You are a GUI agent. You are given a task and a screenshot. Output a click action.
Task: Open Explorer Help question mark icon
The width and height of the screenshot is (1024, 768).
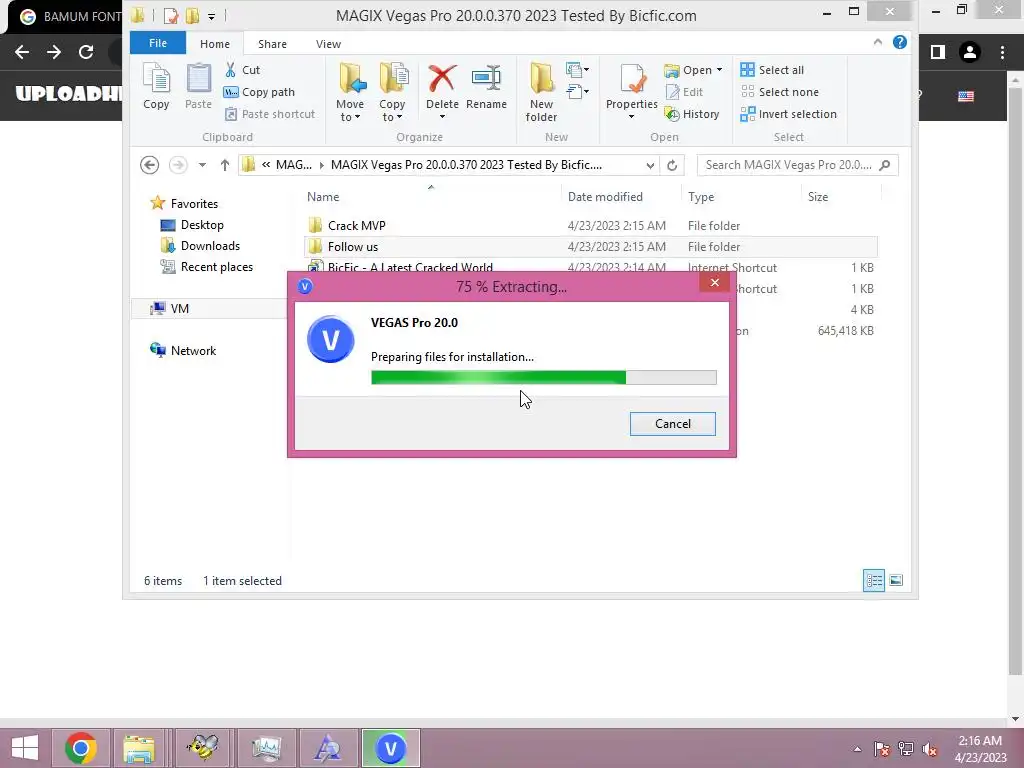(x=900, y=42)
